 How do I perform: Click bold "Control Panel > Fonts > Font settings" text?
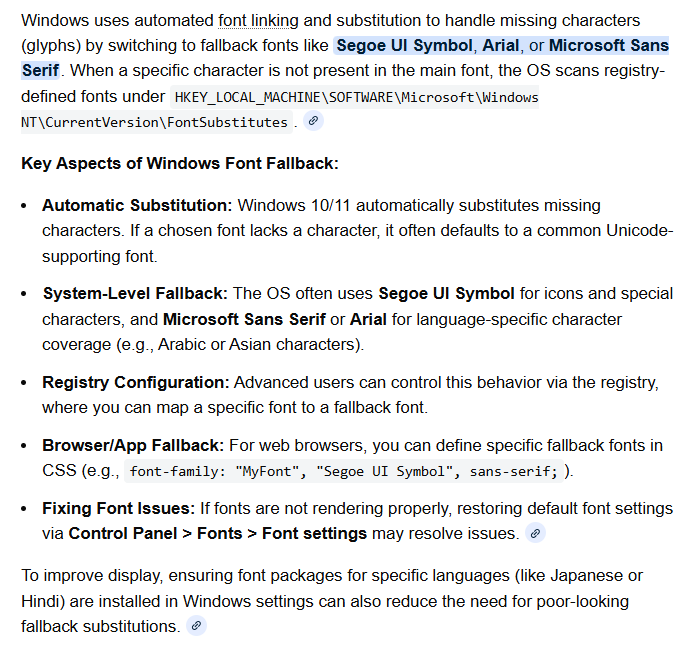pos(217,533)
